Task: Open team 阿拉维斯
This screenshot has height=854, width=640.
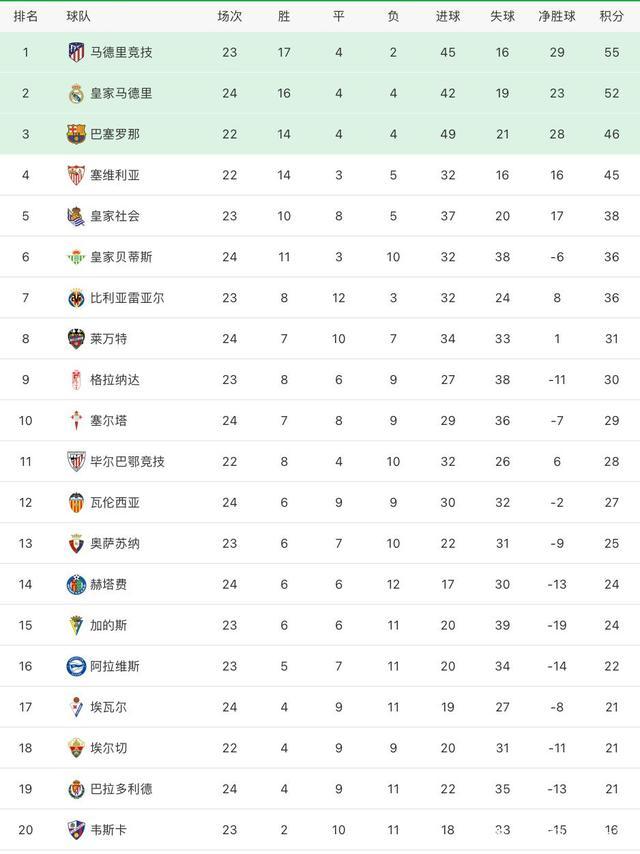Action: click(115, 667)
